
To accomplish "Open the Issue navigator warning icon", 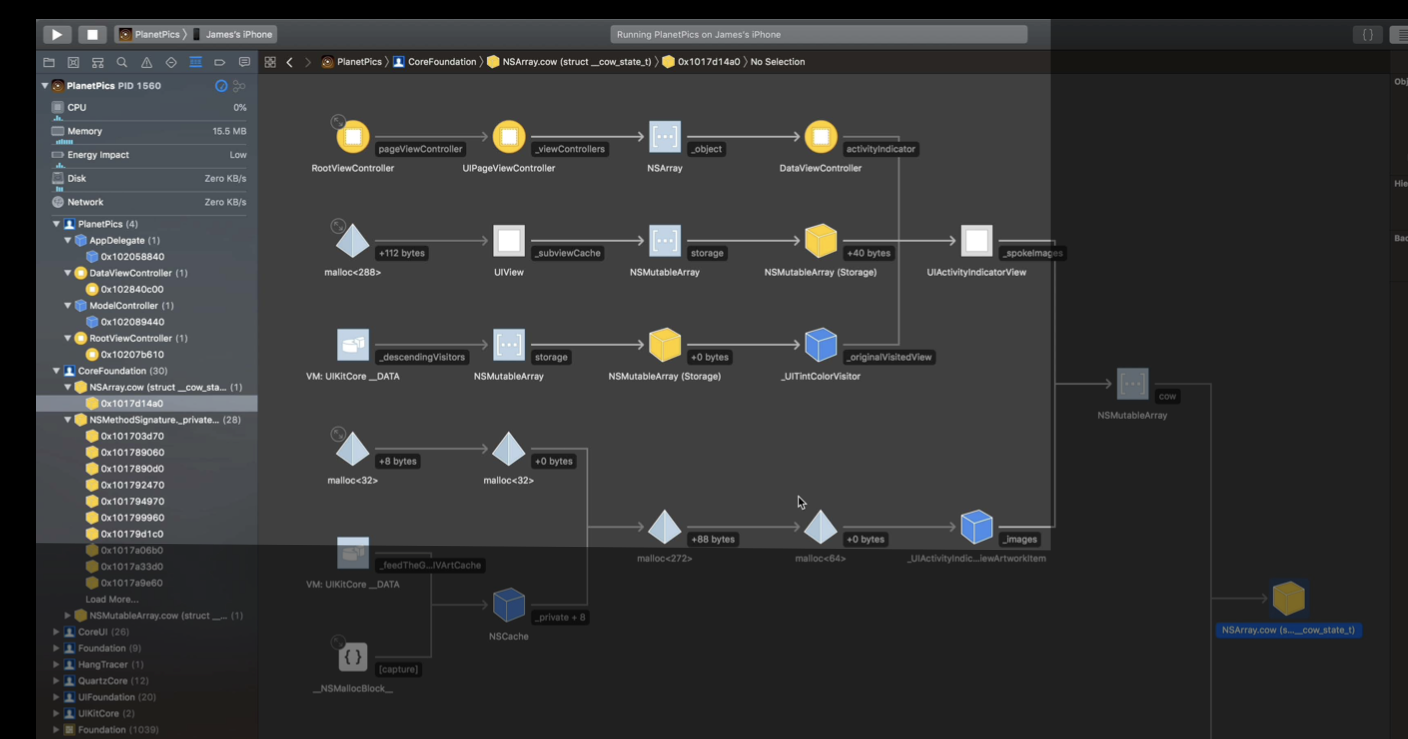I will [x=147, y=62].
